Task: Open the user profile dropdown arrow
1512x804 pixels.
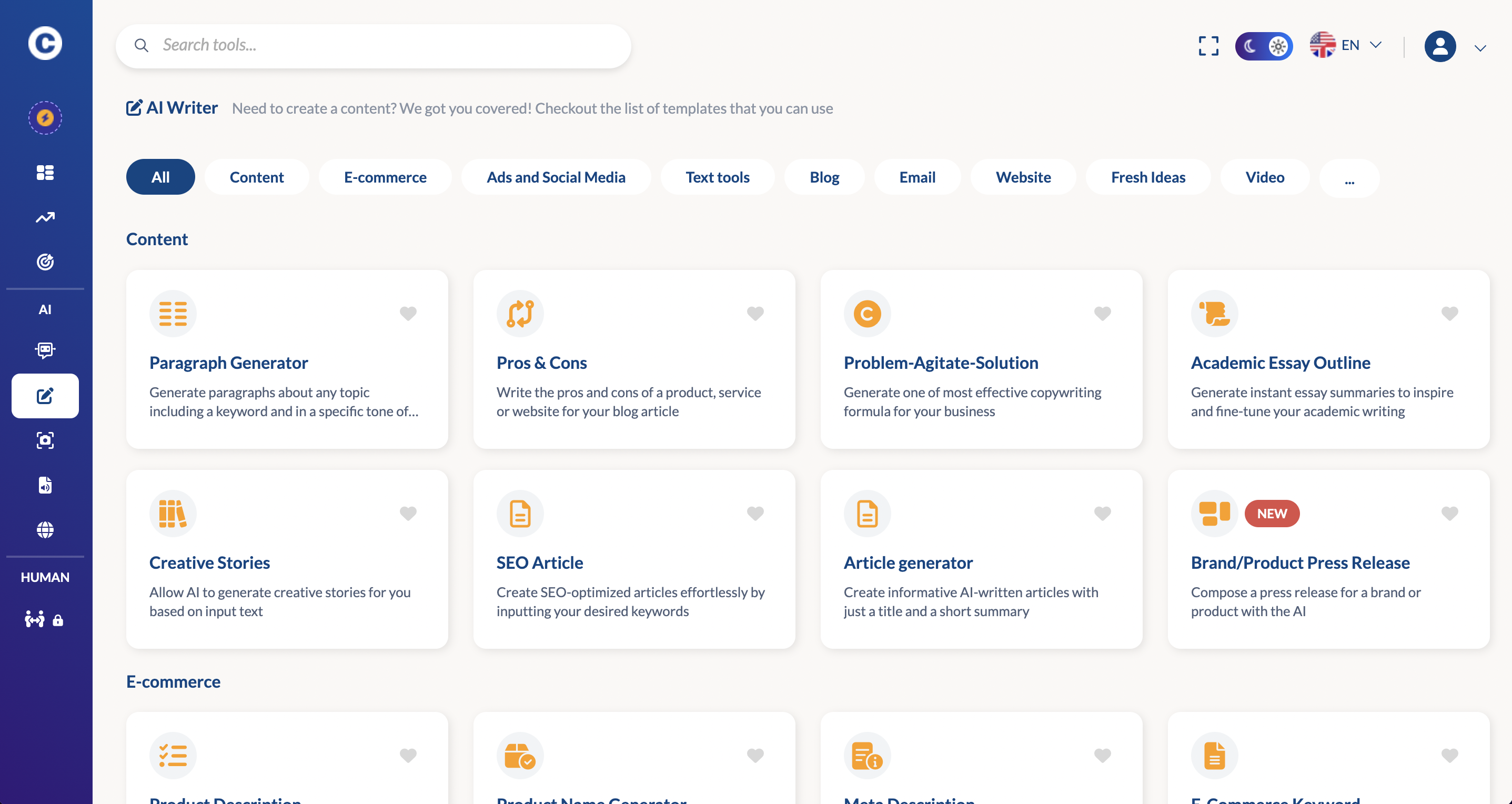Action: pos(1480,48)
